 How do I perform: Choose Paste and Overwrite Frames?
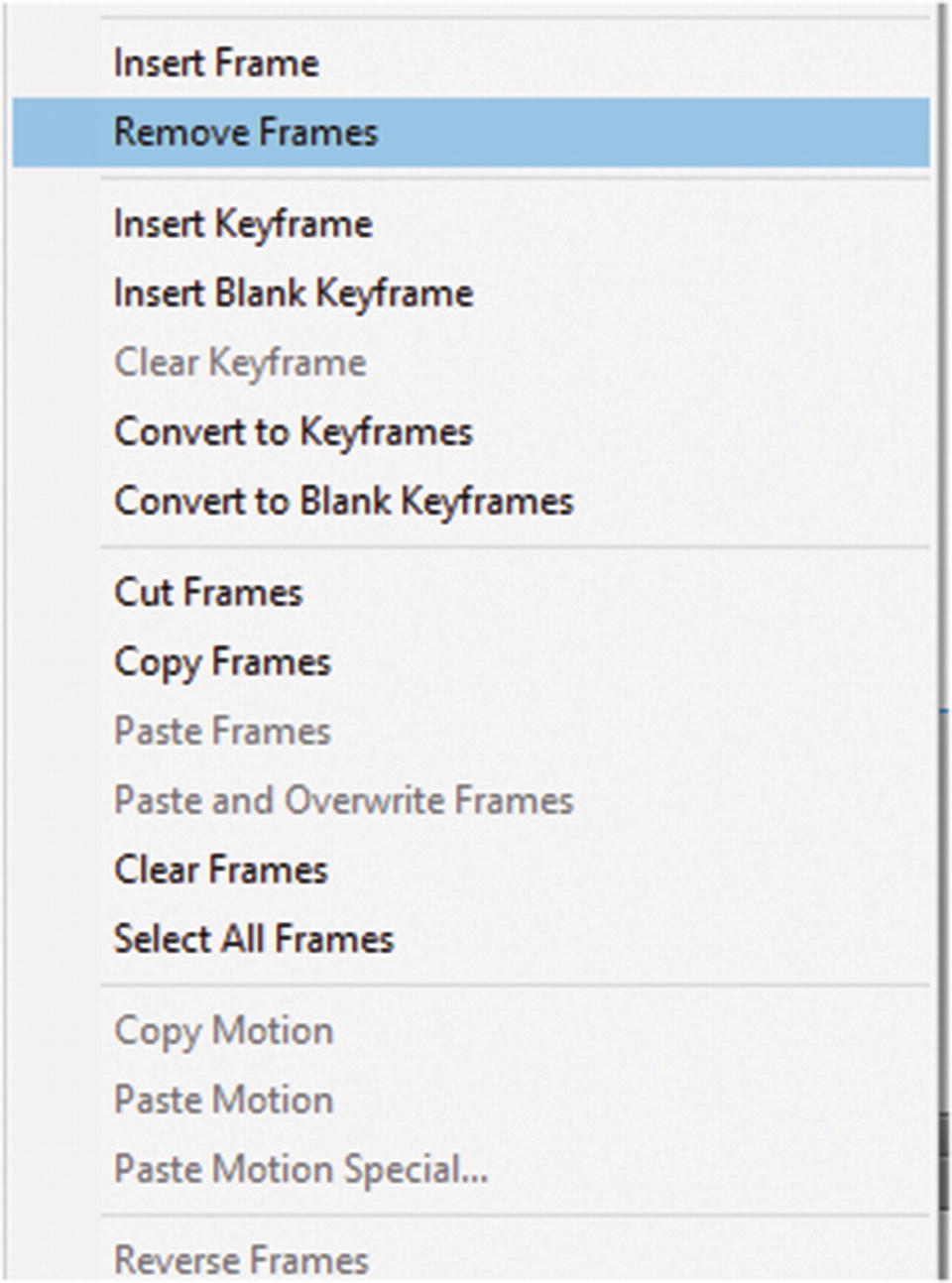click(x=342, y=799)
